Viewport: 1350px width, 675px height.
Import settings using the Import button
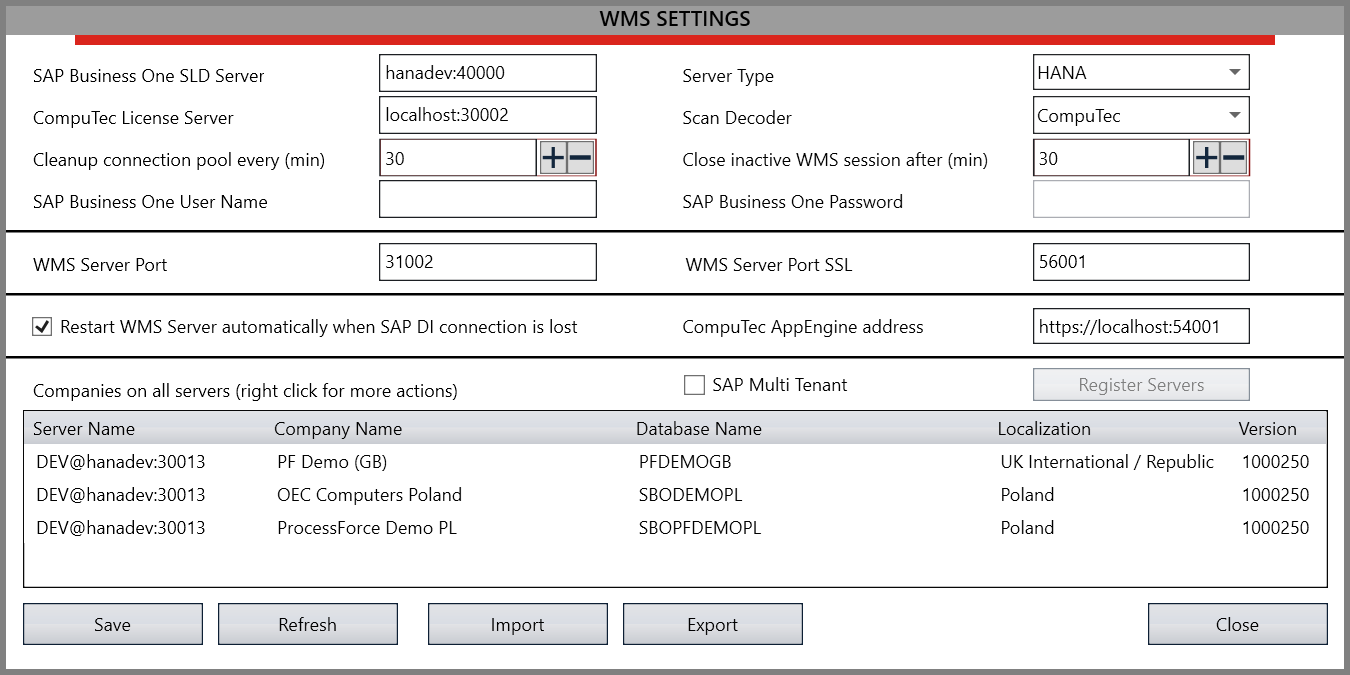517,623
